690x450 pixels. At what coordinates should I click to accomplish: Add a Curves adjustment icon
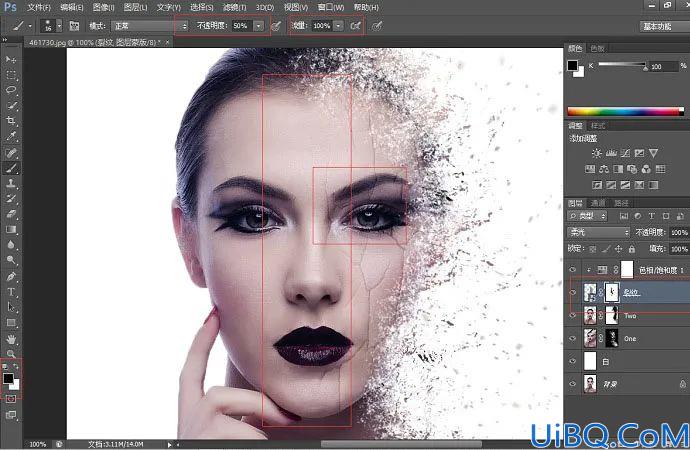[625, 153]
